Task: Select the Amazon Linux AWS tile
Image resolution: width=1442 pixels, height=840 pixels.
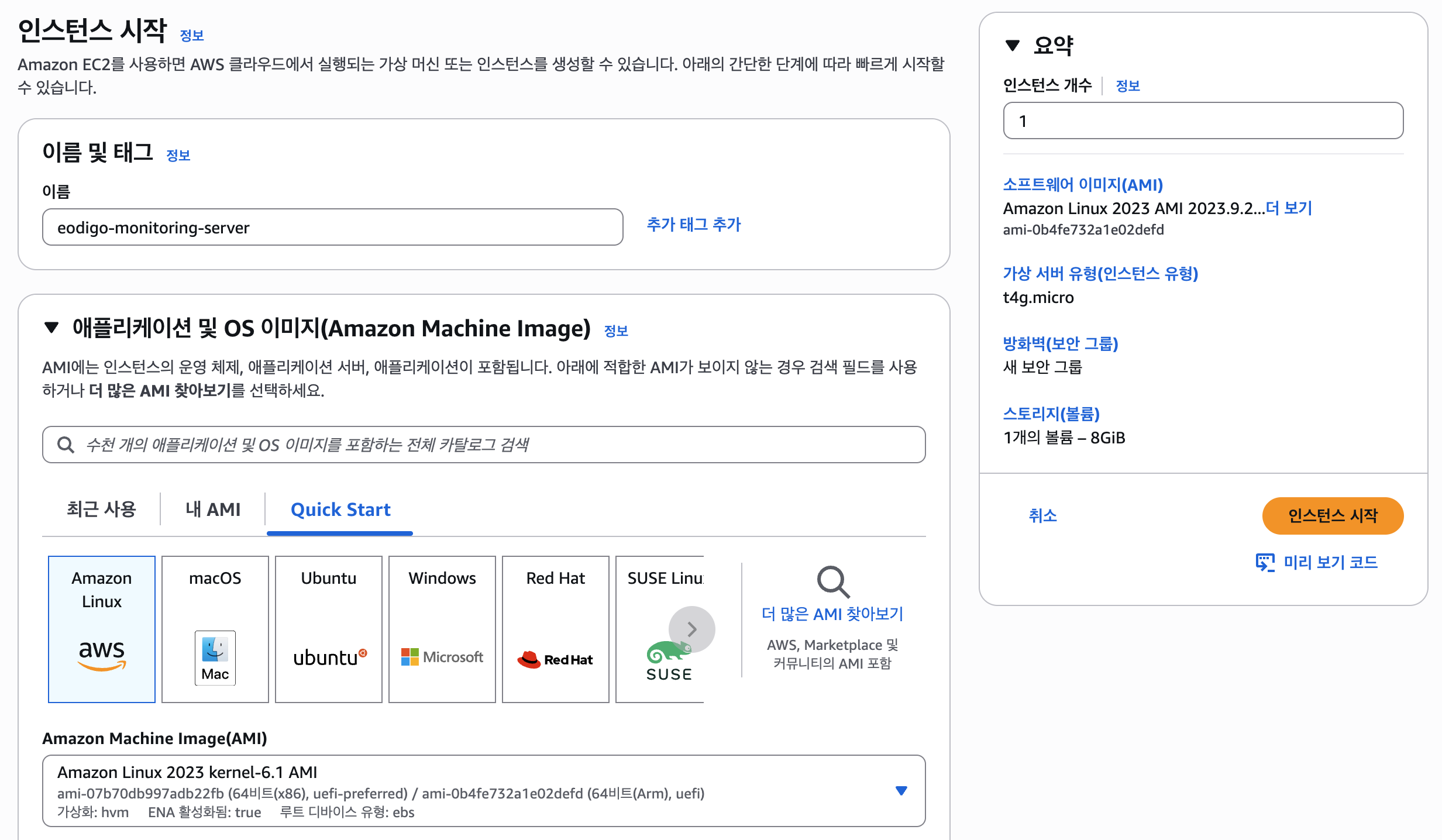Action: 101,629
